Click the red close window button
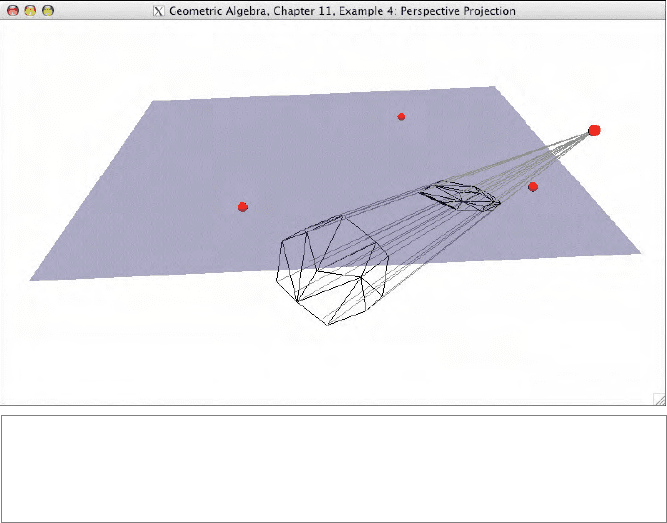Image resolution: width=667 pixels, height=523 pixels. tap(13, 11)
